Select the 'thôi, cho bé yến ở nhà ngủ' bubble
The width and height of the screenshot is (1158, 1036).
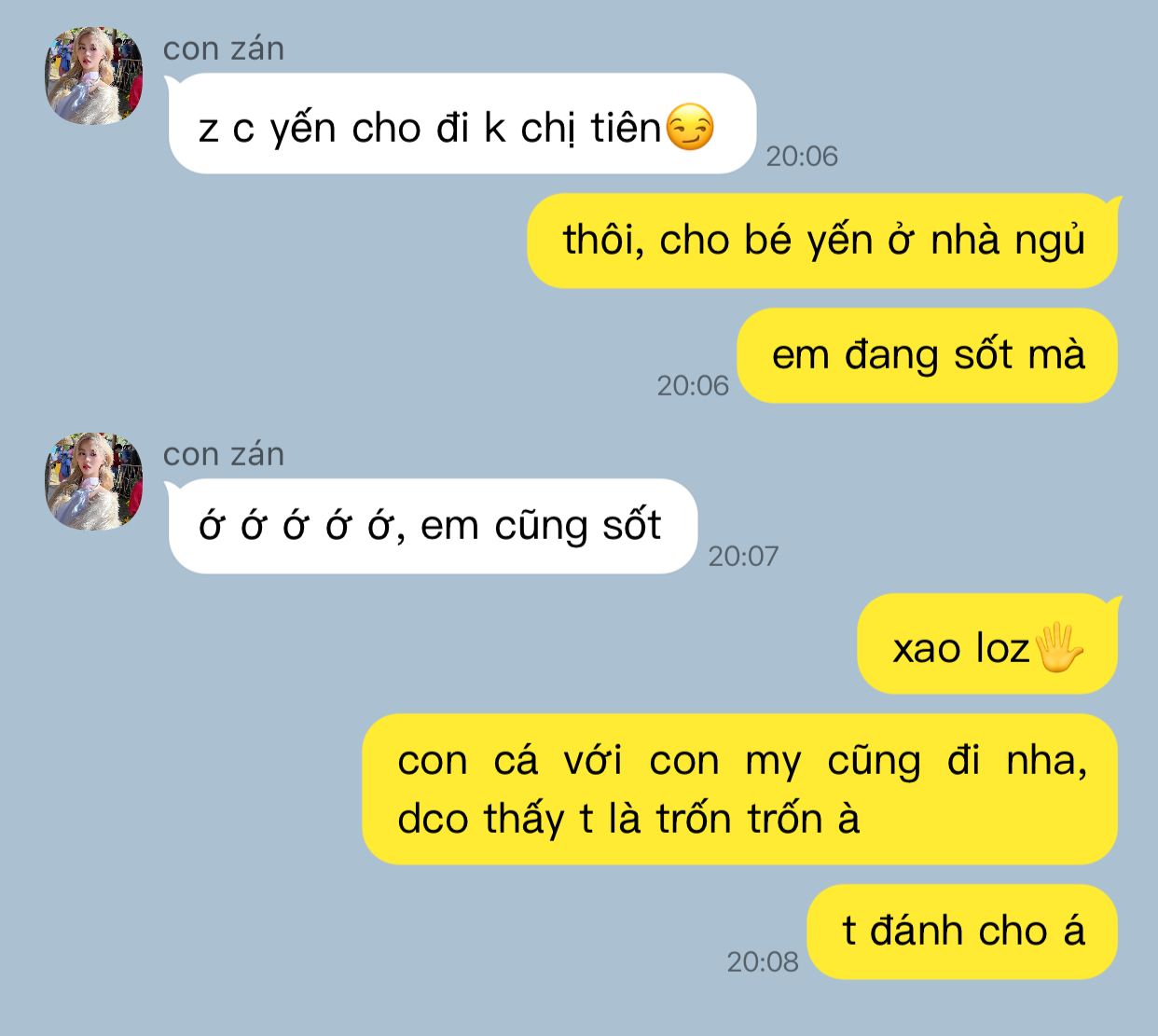click(x=822, y=241)
